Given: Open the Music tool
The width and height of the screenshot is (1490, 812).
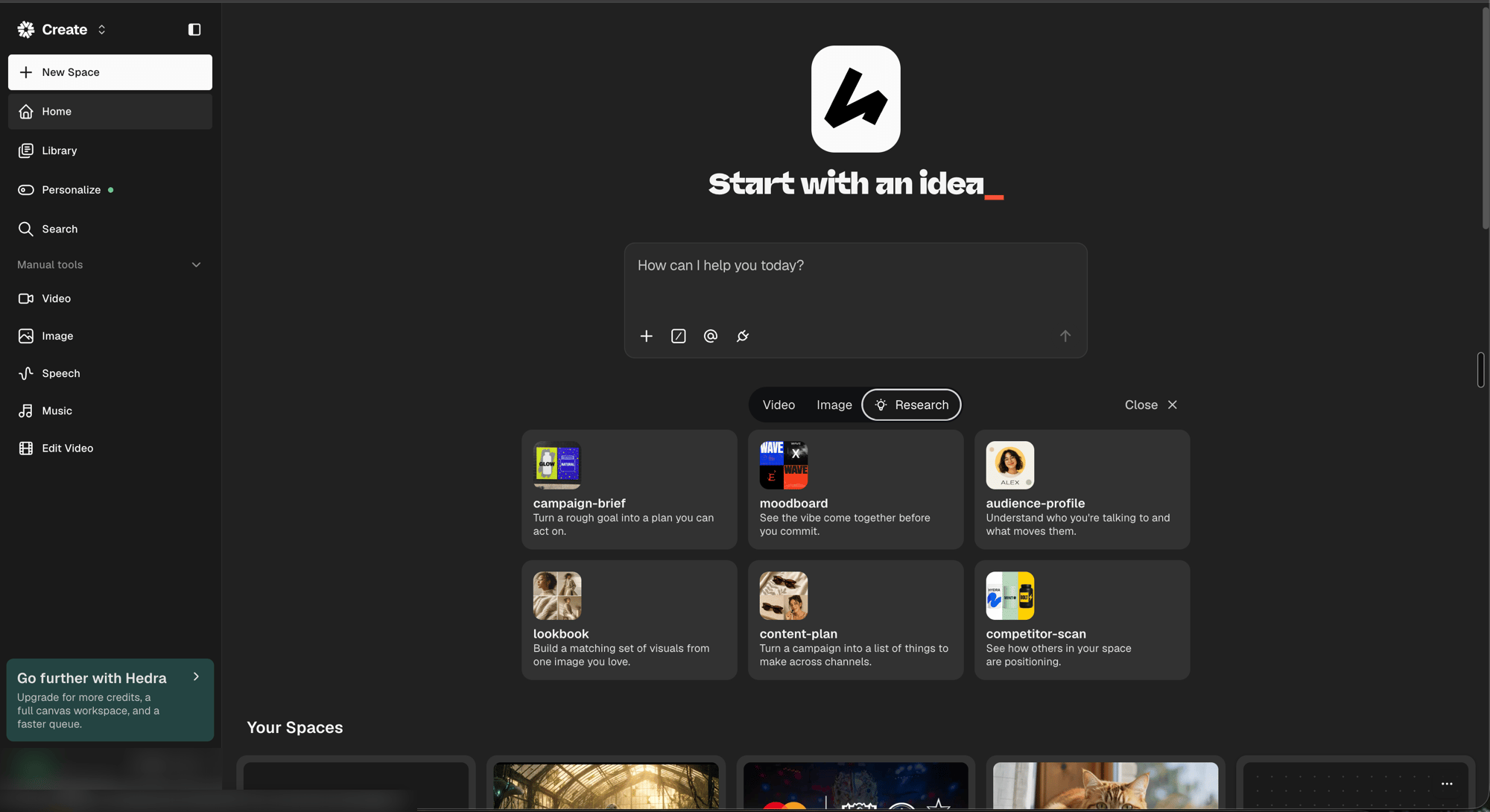Looking at the screenshot, I should 110,410.
